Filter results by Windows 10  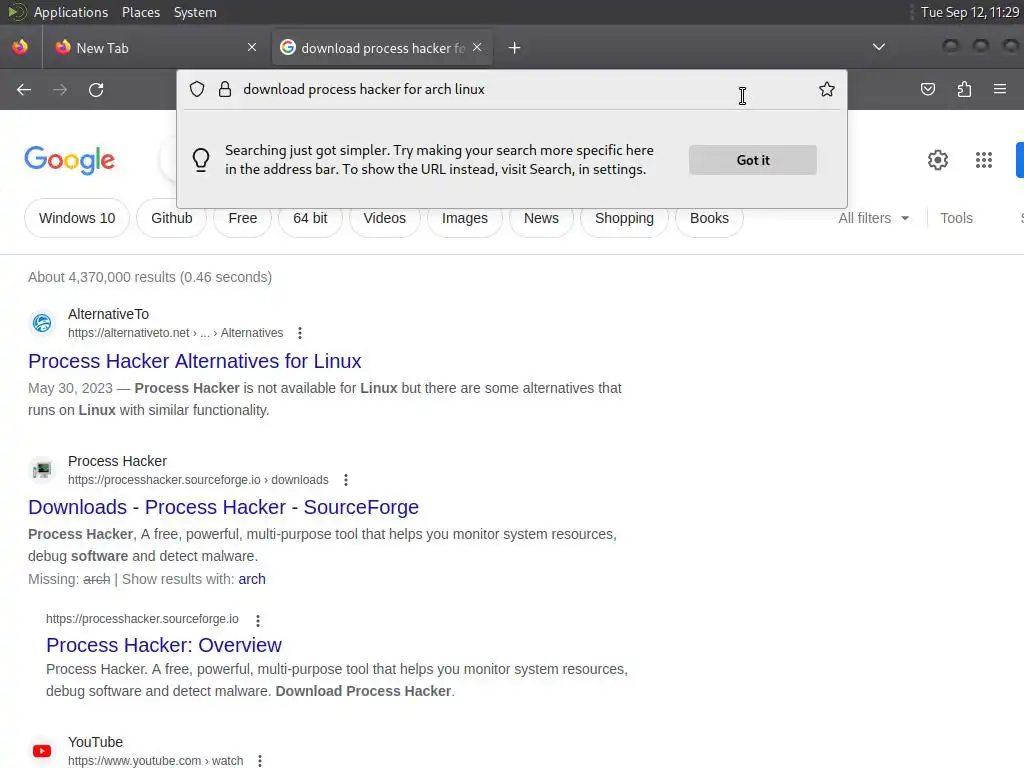point(77,218)
